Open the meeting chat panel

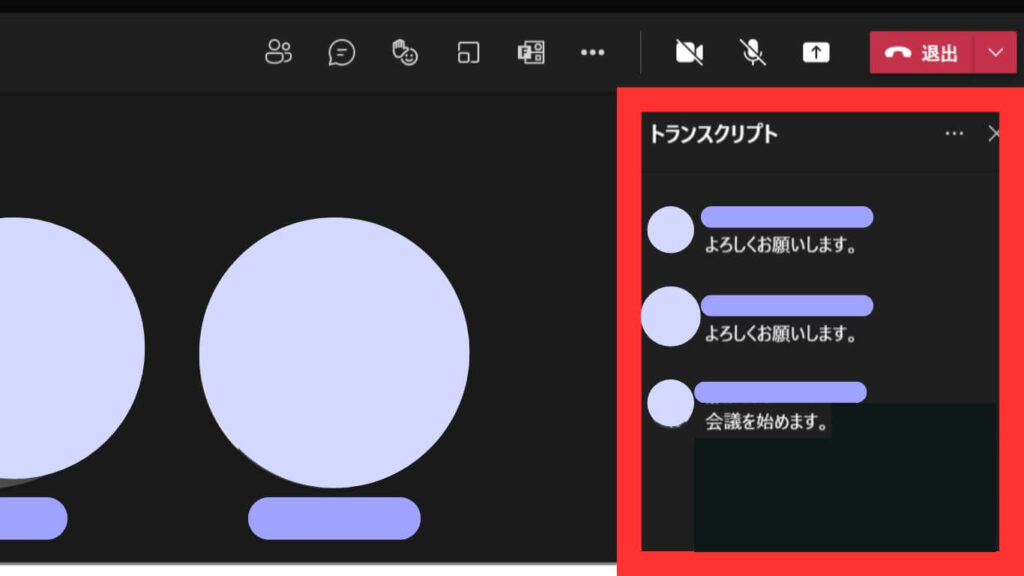click(341, 53)
